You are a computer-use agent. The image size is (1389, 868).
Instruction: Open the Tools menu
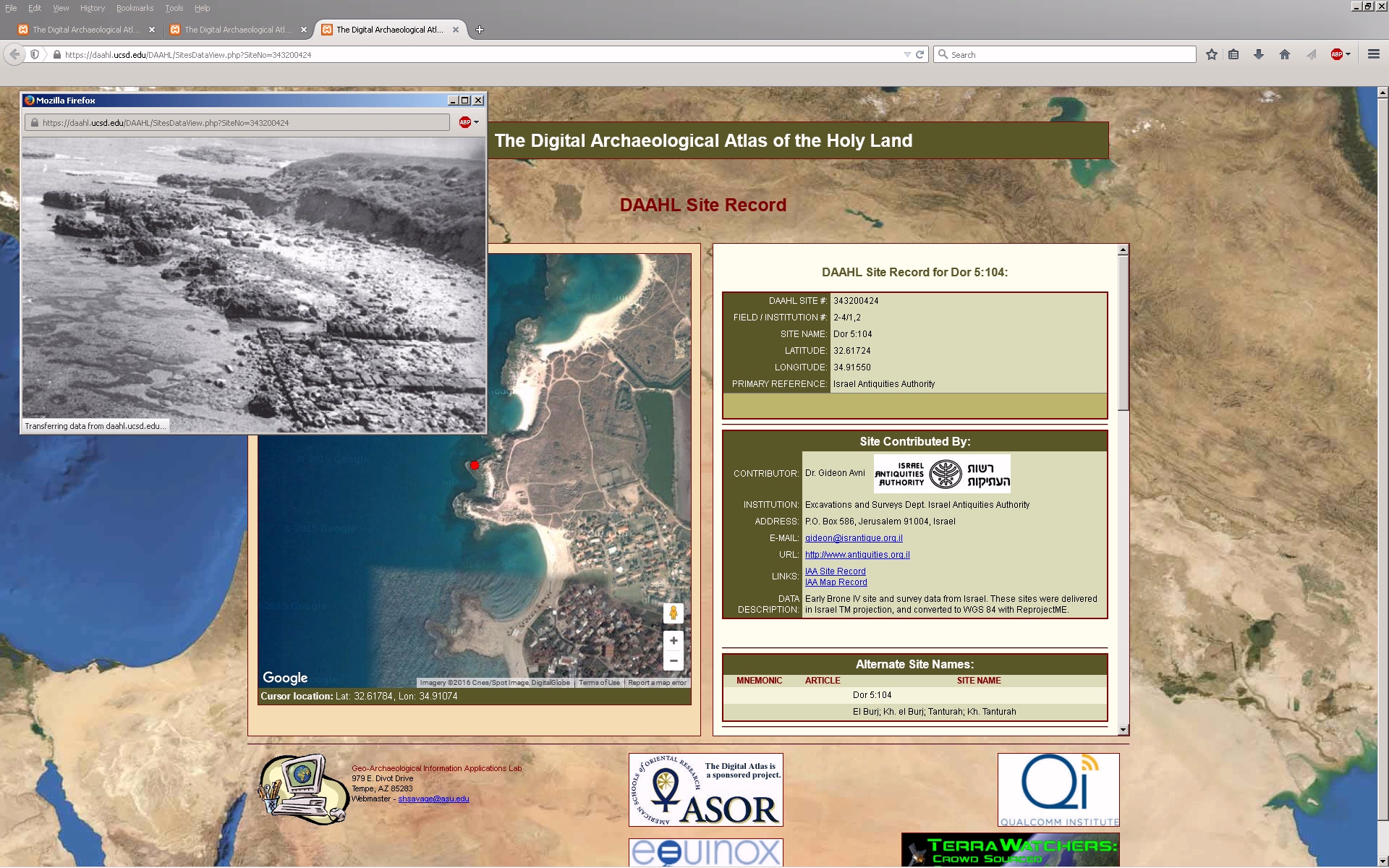(x=174, y=8)
